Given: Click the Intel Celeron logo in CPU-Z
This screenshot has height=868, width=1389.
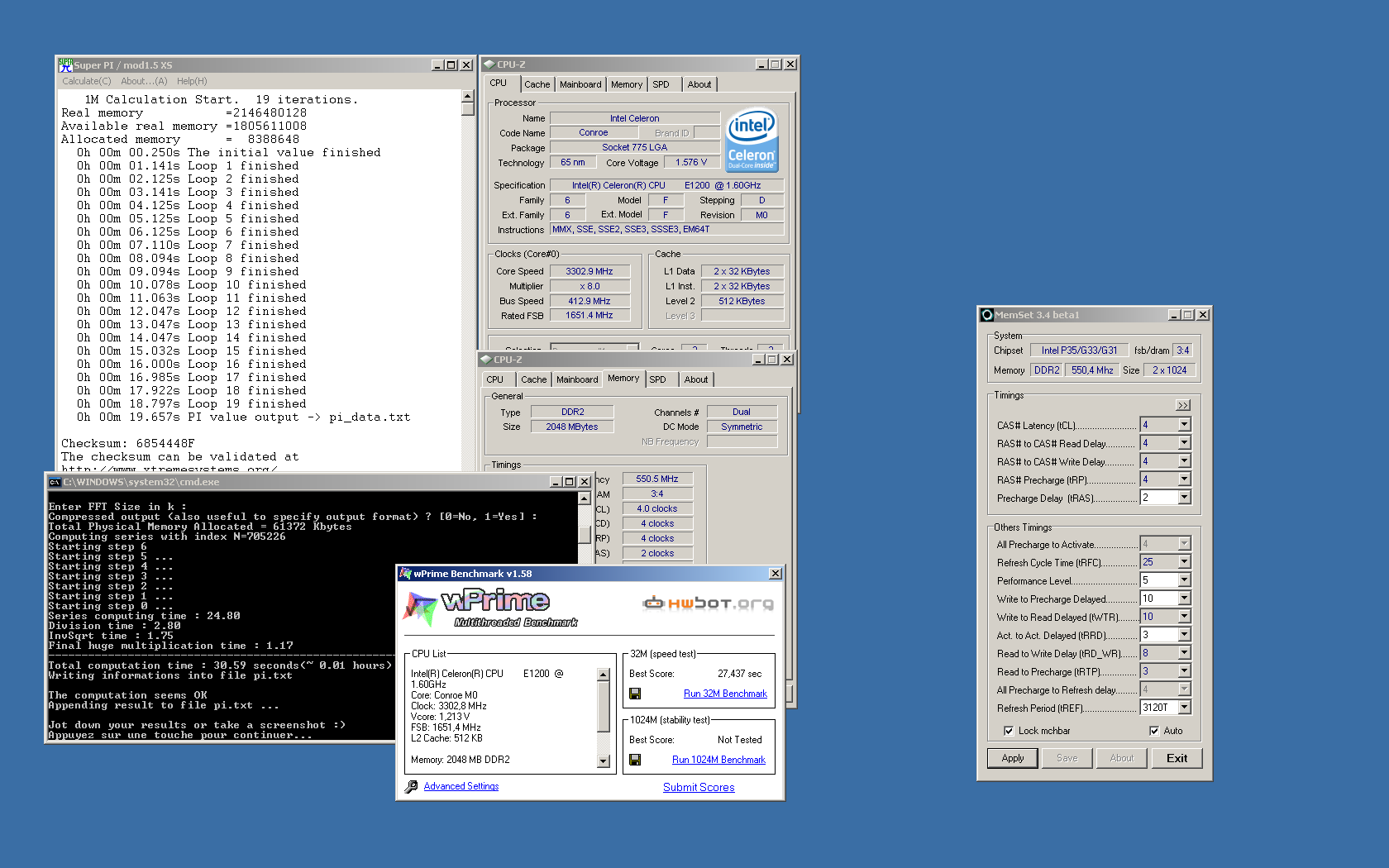Looking at the screenshot, I should pos(752,141).
